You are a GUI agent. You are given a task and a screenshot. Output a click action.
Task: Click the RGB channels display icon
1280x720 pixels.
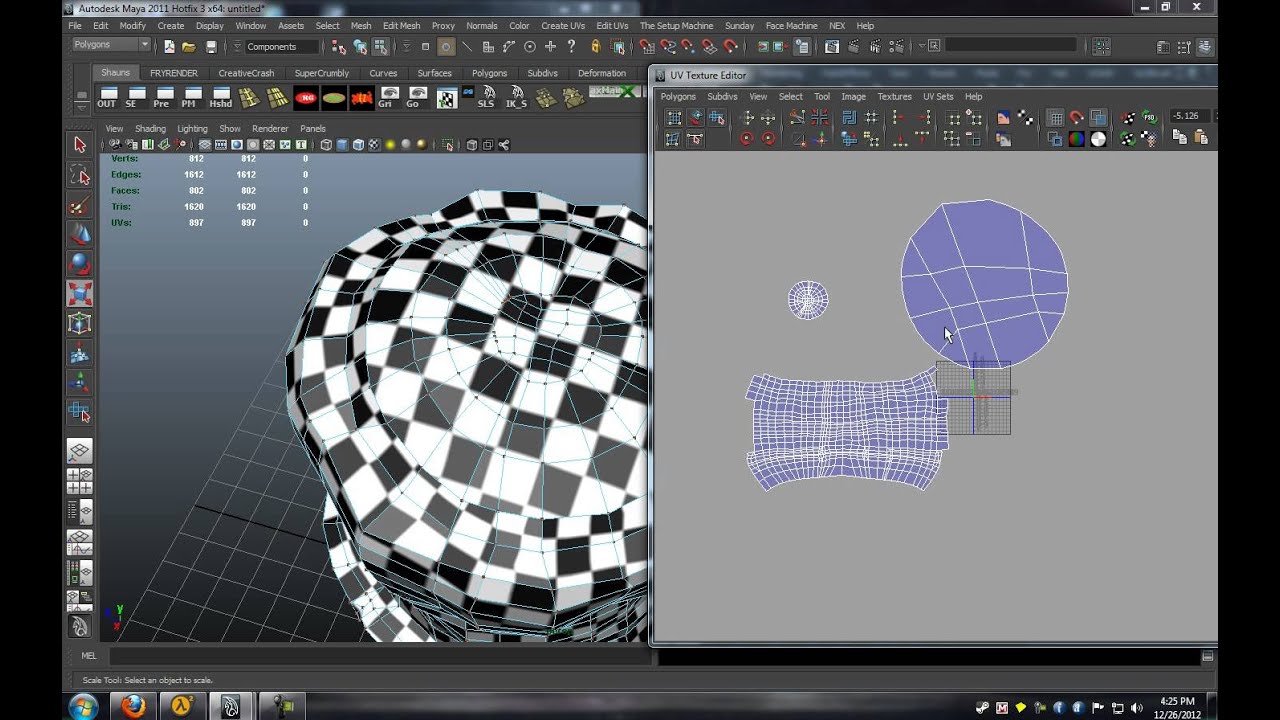coord(1076,140)
